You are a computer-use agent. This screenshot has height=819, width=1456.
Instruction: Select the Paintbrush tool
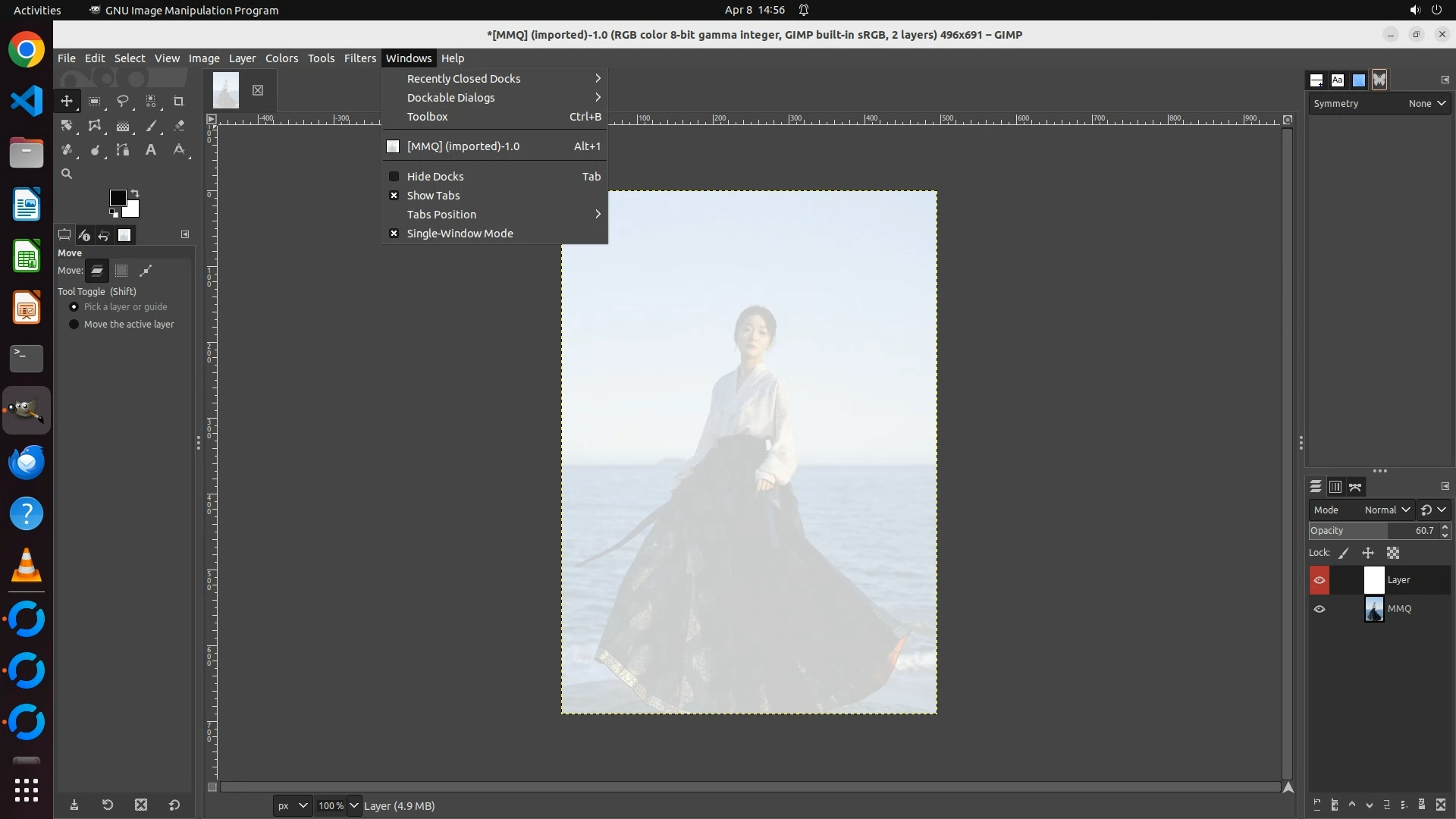pos(151,126)
